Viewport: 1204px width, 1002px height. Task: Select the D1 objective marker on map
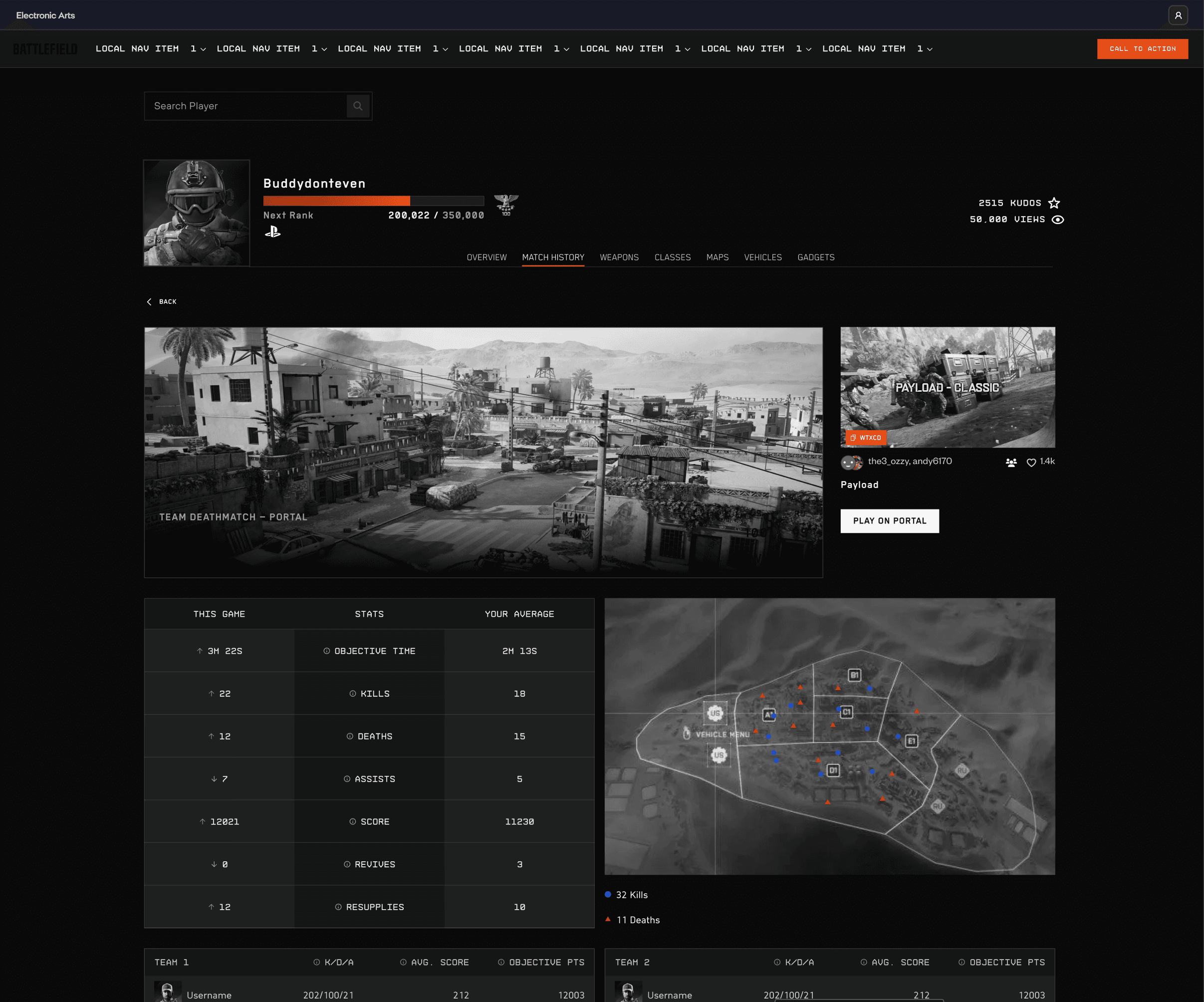tap(833, 770)
